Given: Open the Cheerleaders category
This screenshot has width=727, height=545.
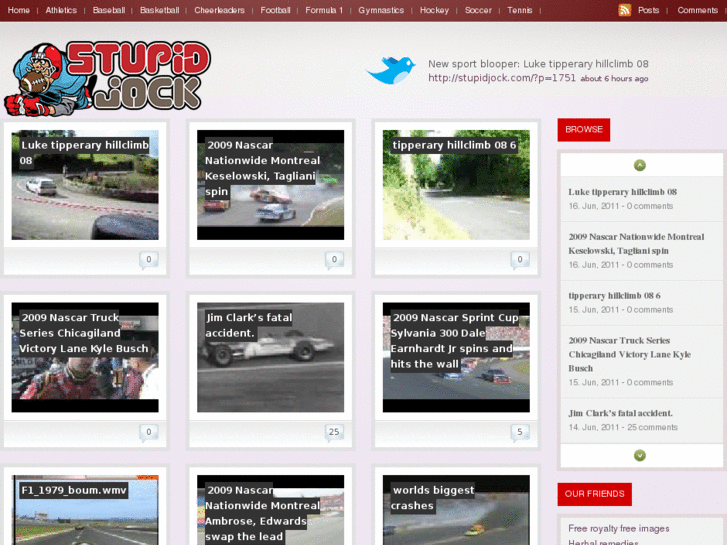Looking at the screenshot, I should click(x=219, y=10).
